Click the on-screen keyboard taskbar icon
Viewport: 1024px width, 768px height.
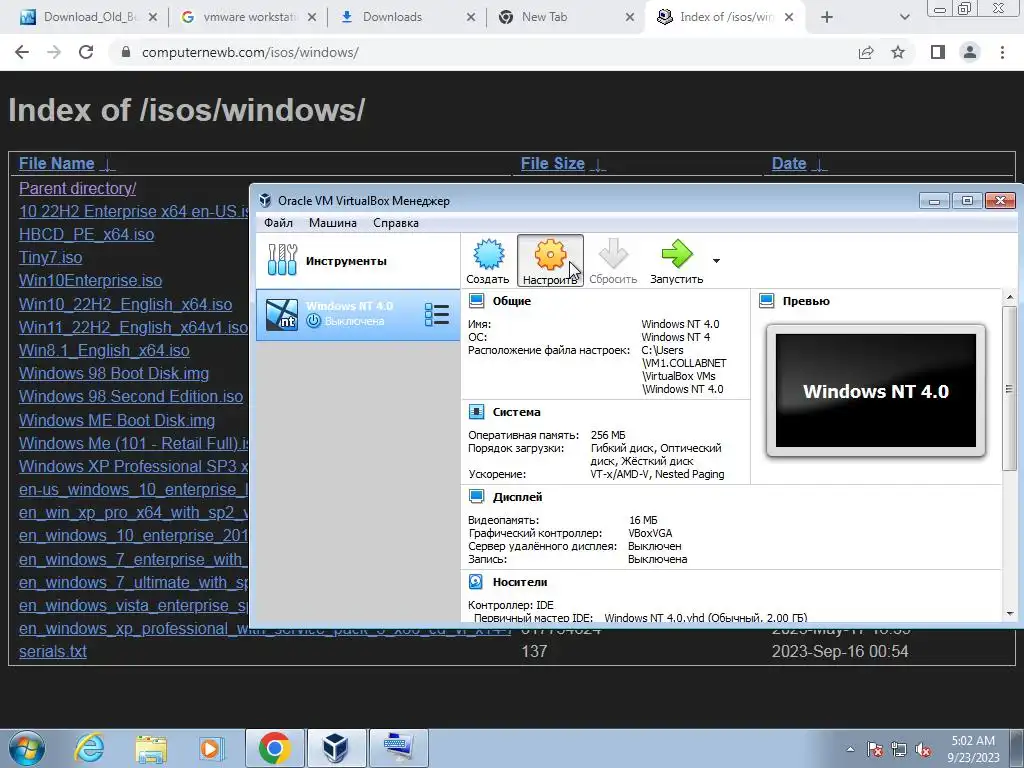(x=398, y=748)
